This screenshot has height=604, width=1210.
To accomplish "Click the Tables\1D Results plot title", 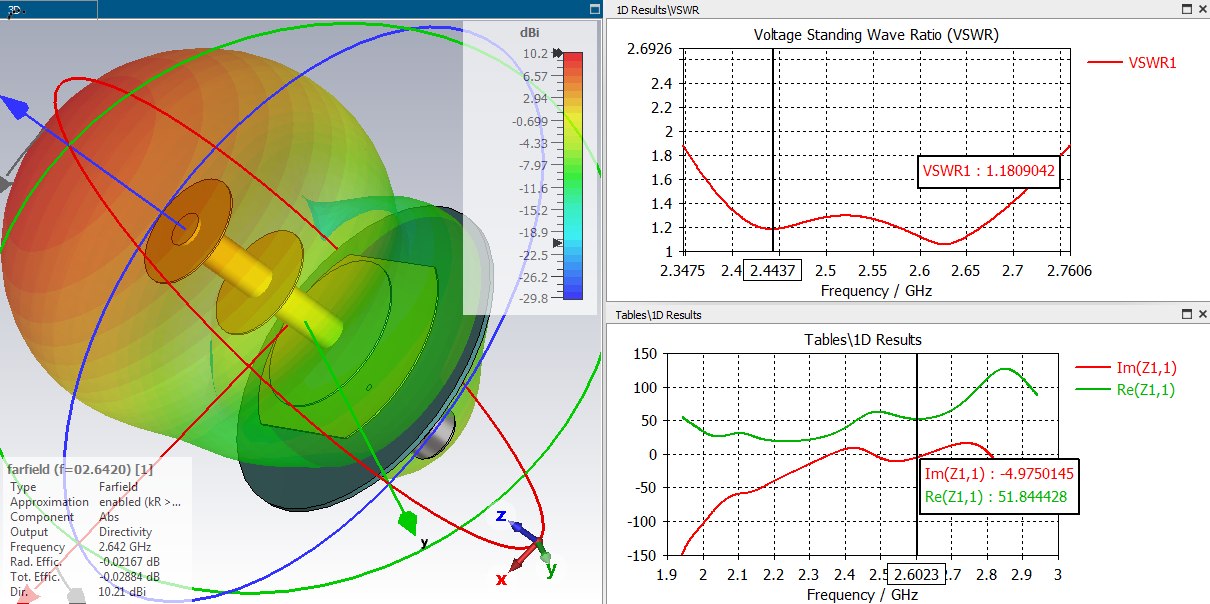I will click(x=863, y=339).
